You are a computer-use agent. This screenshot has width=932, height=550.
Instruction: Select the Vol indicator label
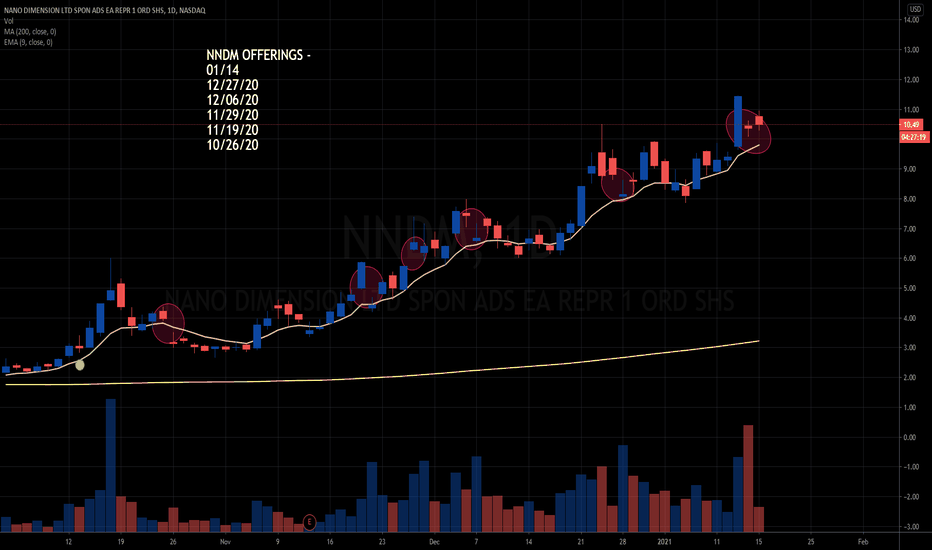click(8, 21)
